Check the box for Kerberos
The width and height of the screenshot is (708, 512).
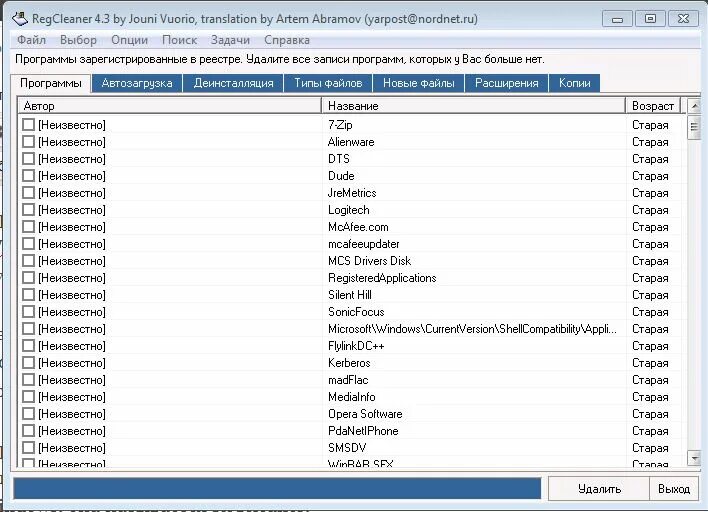[28, 363]
